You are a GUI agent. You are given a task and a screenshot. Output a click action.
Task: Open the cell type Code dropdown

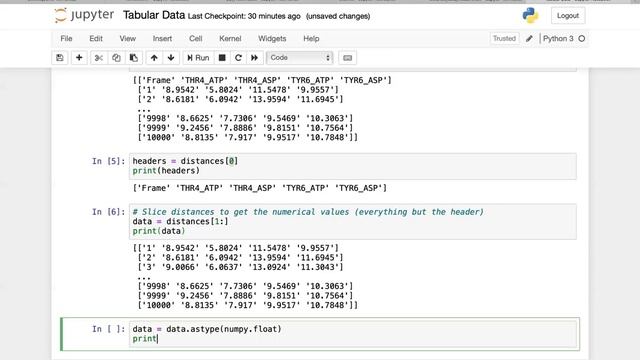(300, 58)
